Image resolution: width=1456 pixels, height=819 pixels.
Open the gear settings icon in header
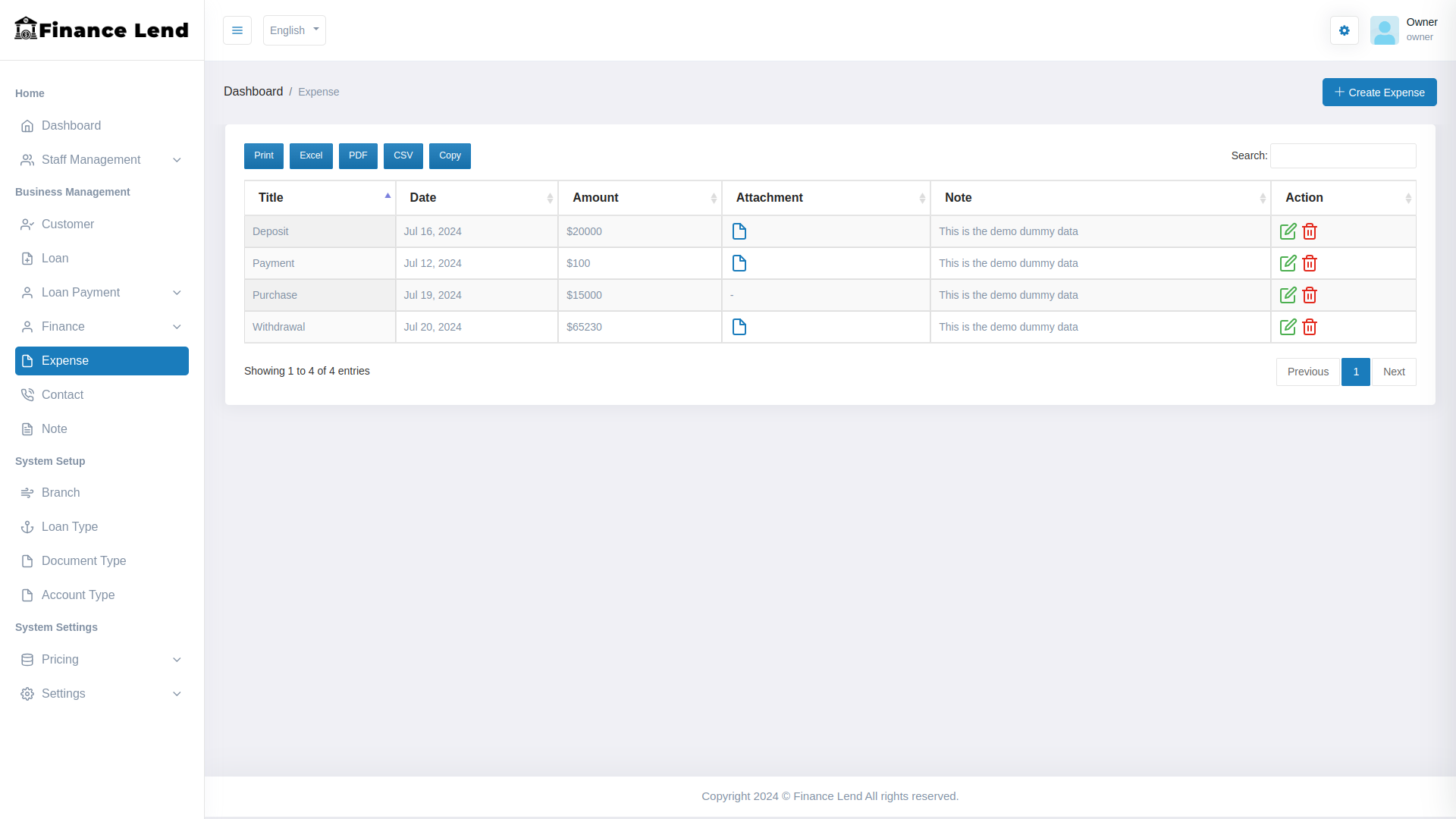click(x=1345, y=30)
